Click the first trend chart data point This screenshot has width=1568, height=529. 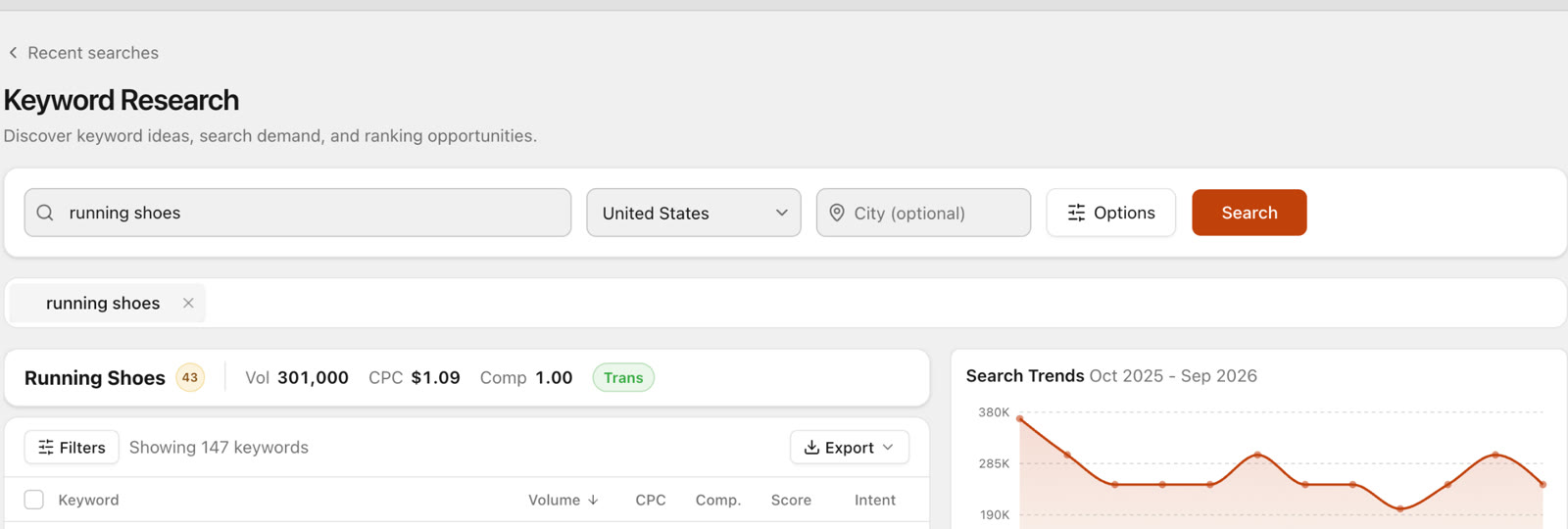point(1020,419)
